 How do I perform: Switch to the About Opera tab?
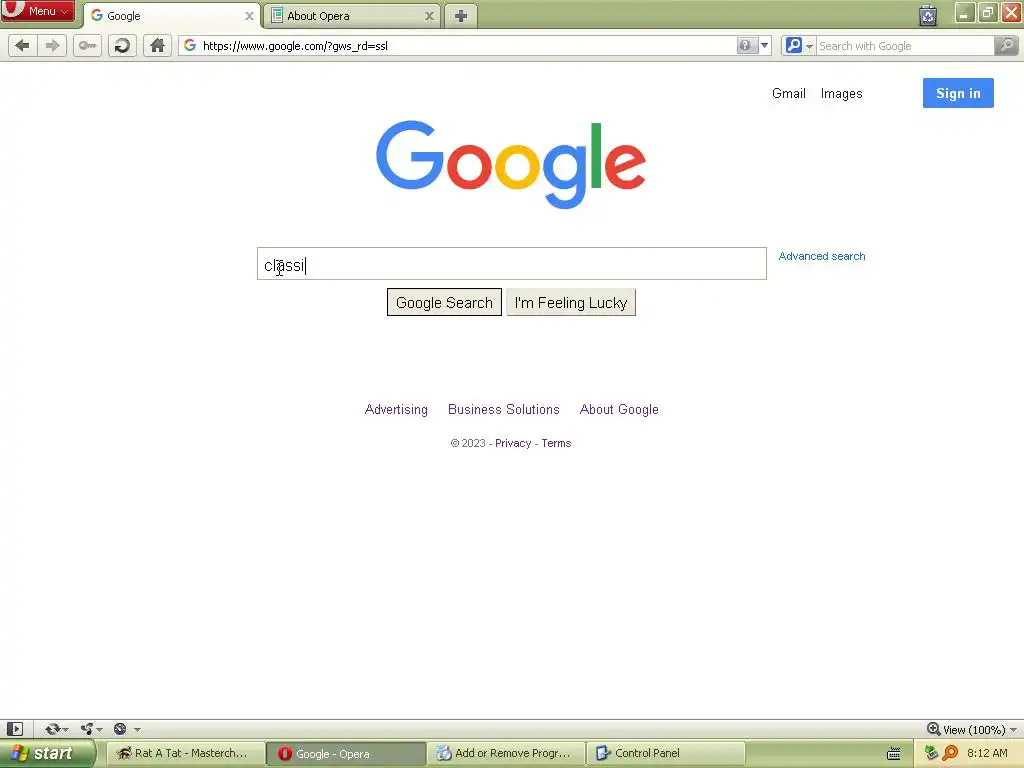click(x=351, y=16)
